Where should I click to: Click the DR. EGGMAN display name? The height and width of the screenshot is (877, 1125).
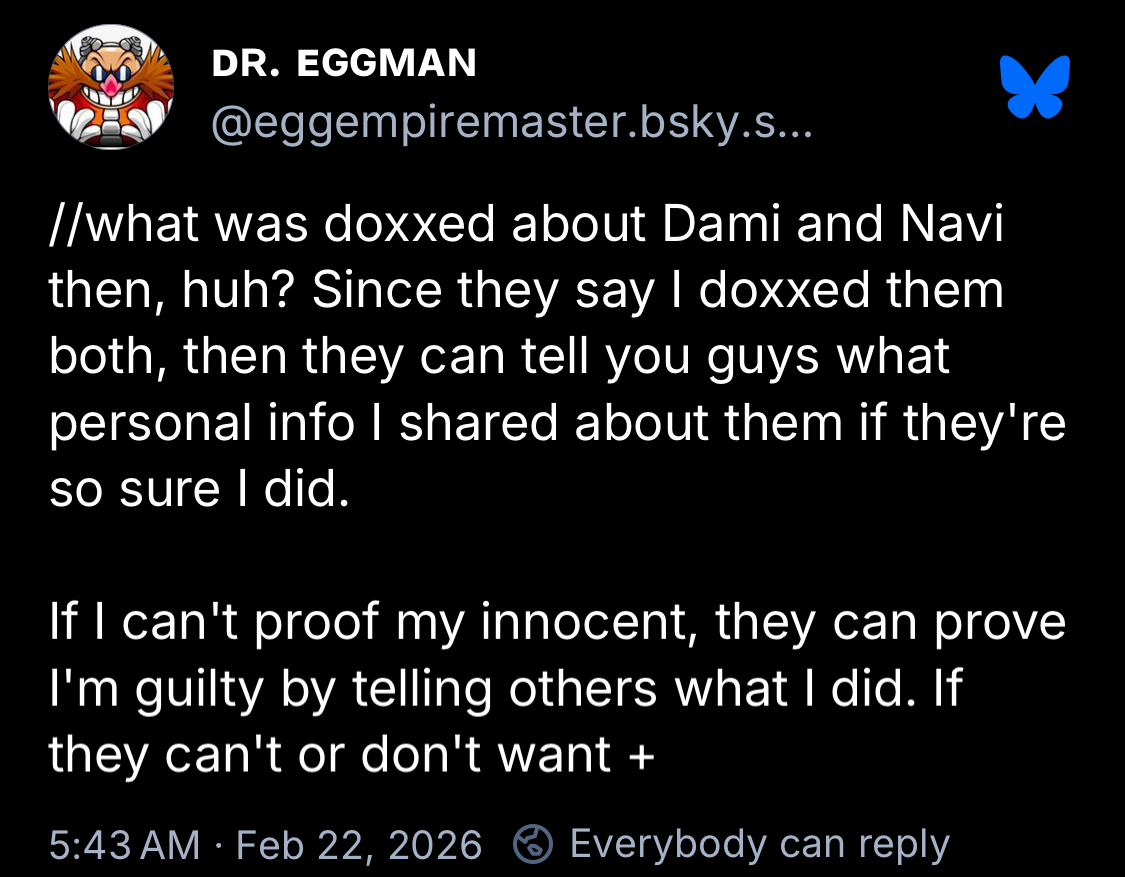point(344,64)
